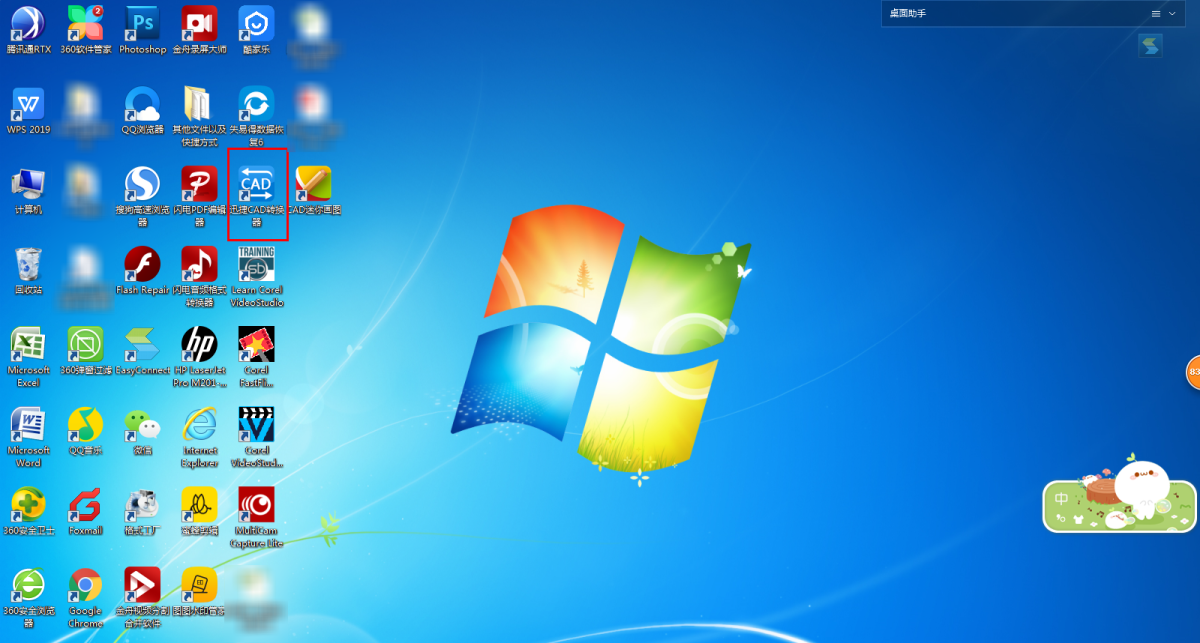Click the 中 input method cartoon widget
The width and height of the screenshot is (1200, 643).
click(x=1061, y=498)
